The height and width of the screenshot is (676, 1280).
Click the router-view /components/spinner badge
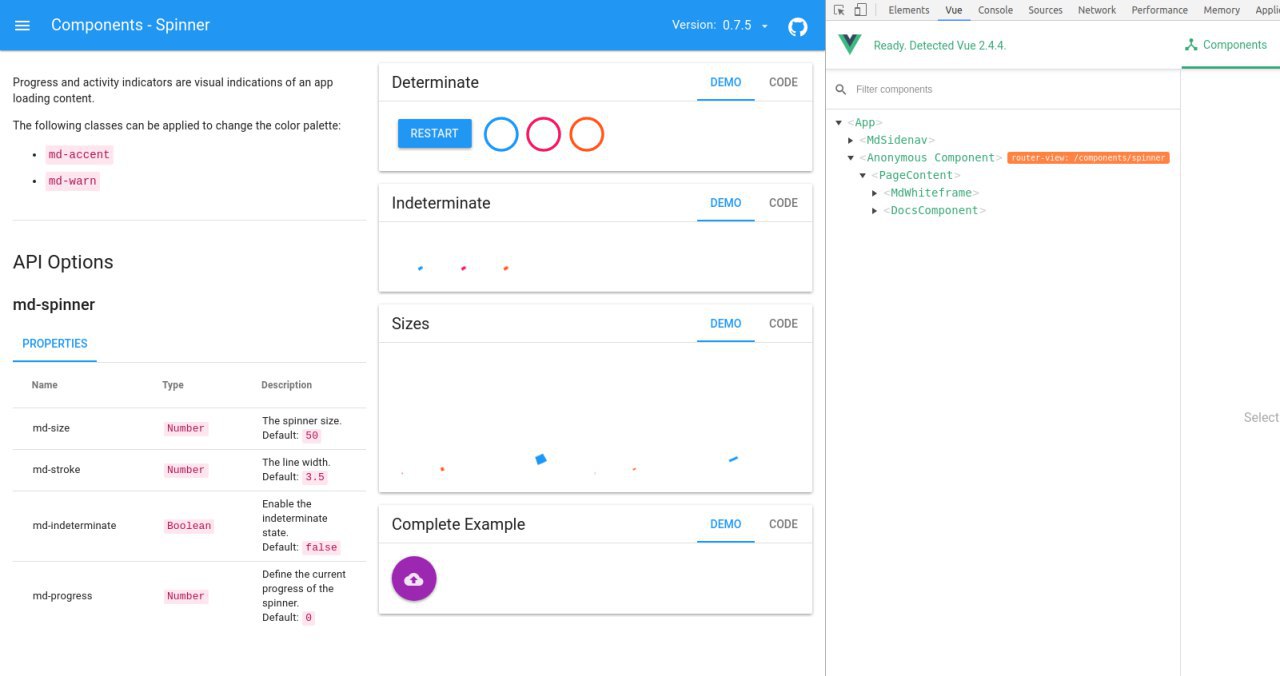[1088, 158]
